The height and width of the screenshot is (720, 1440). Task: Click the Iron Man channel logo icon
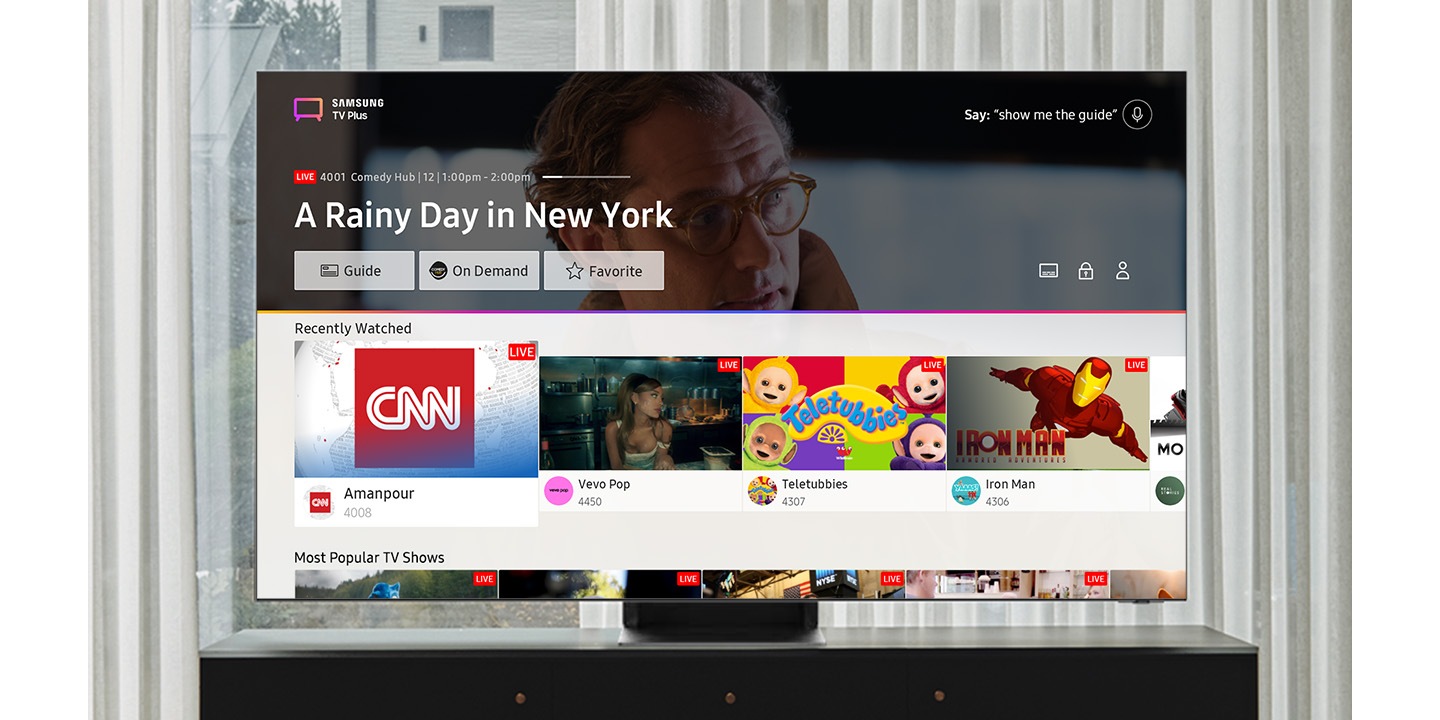(966, 491)
